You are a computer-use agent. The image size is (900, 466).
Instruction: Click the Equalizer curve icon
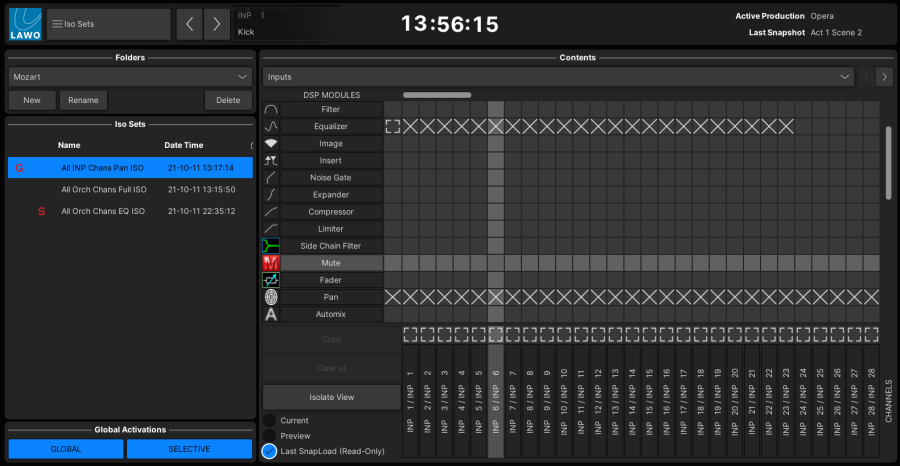point(270,126)
